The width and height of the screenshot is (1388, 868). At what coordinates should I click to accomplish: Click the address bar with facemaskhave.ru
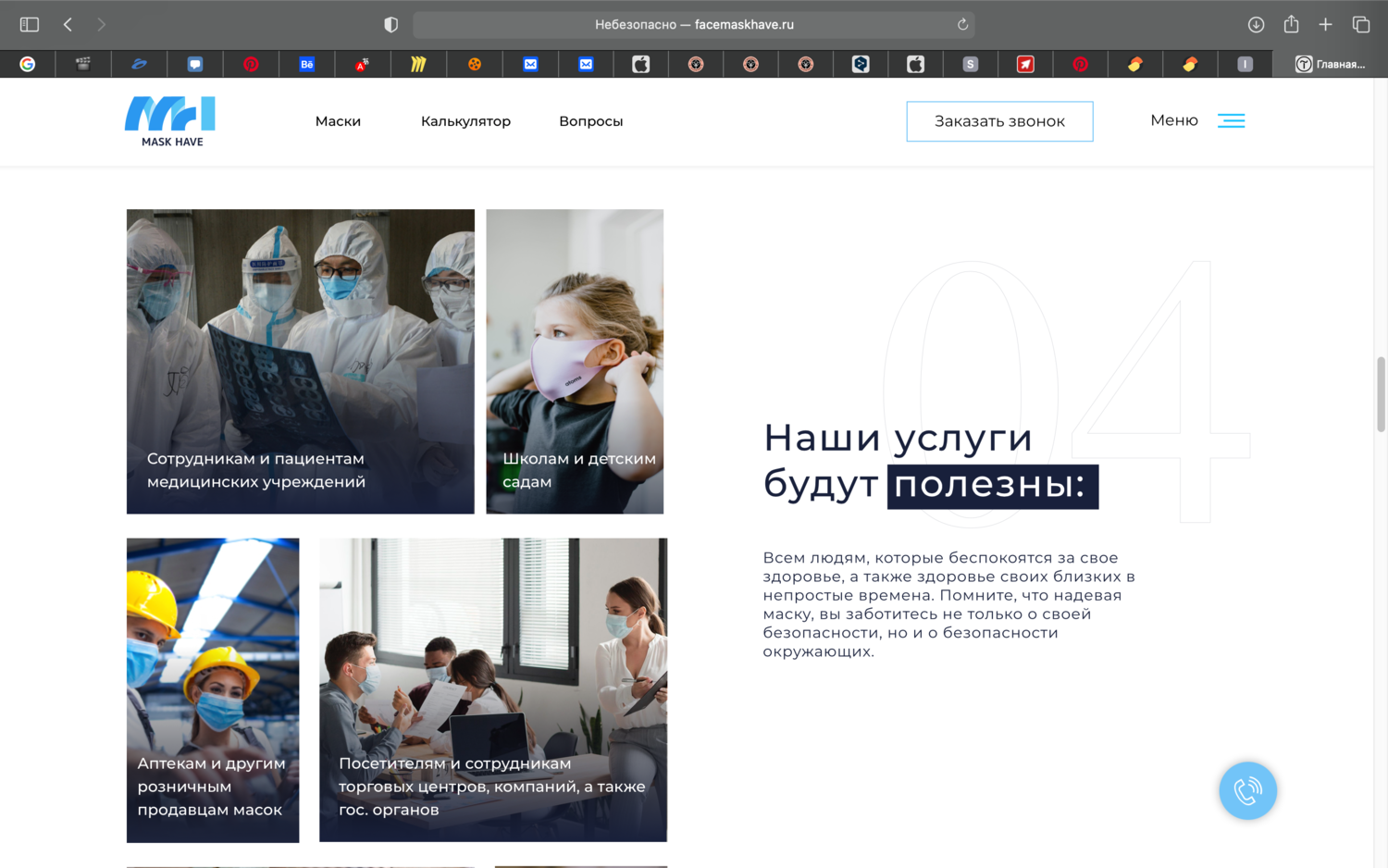pos(694,25)
